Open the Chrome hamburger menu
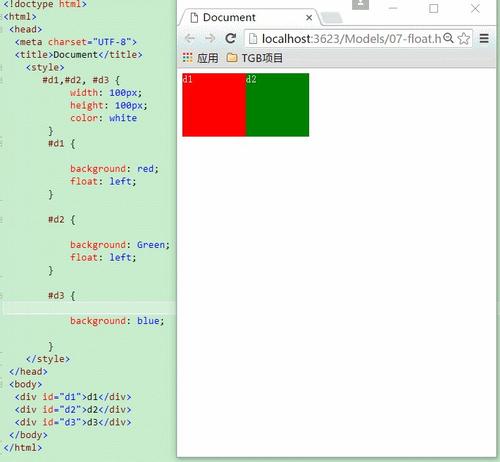The width and height of the screenshot is (500, 462). pos(484,38)
